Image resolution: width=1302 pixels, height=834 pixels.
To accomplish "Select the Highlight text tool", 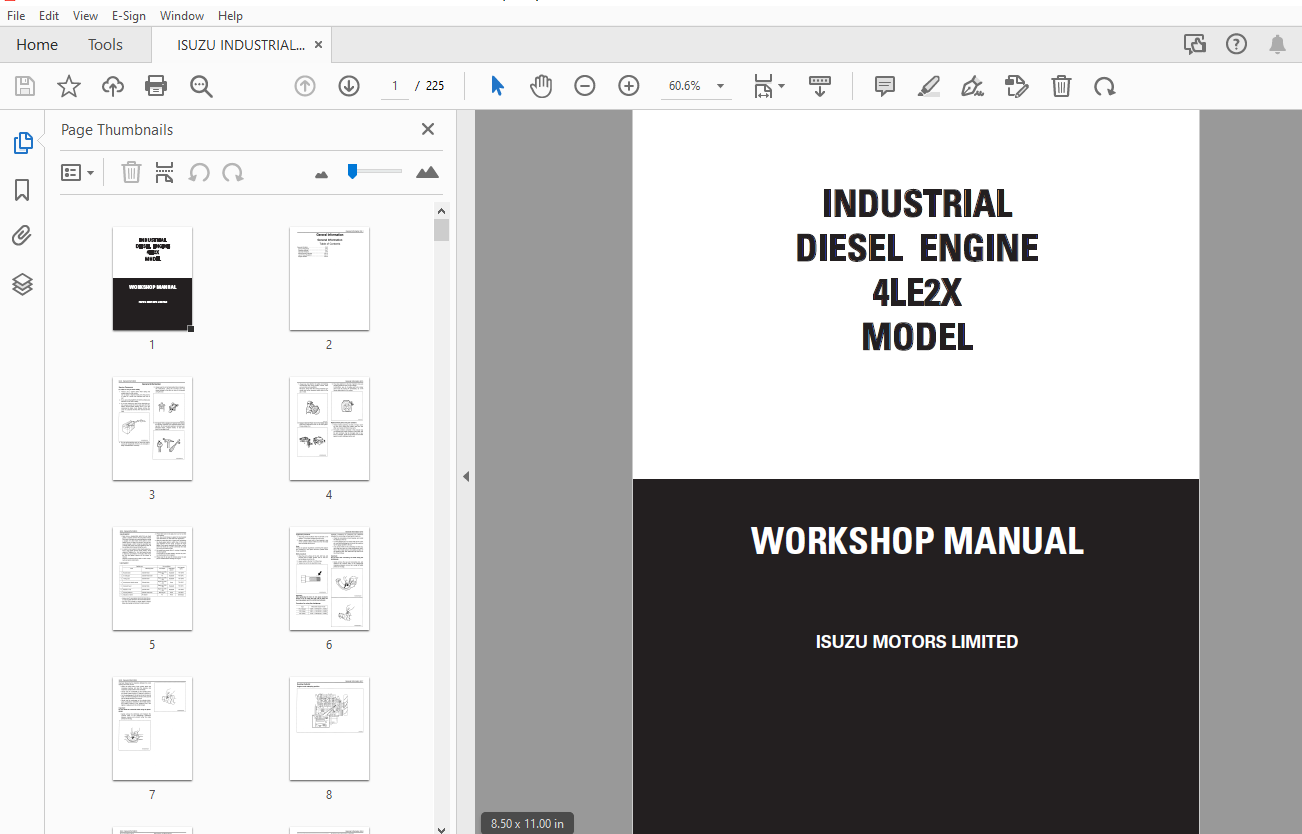I will 929,86.
